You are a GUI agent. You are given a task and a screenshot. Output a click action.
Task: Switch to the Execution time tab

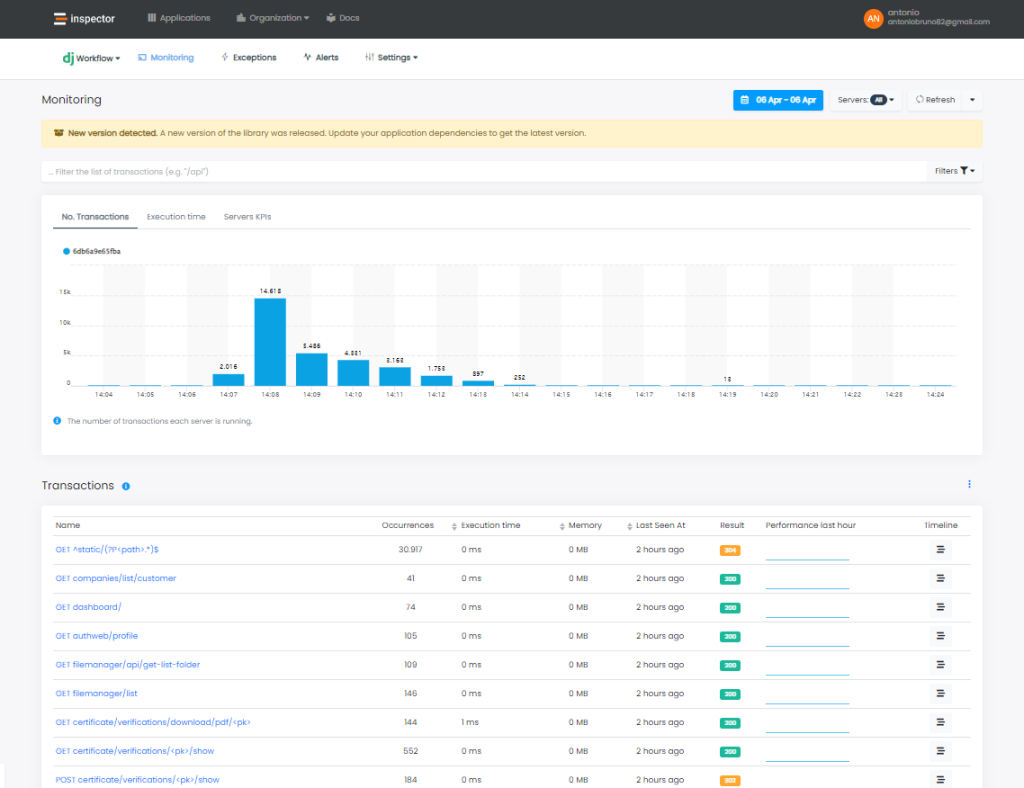(176, 217)
